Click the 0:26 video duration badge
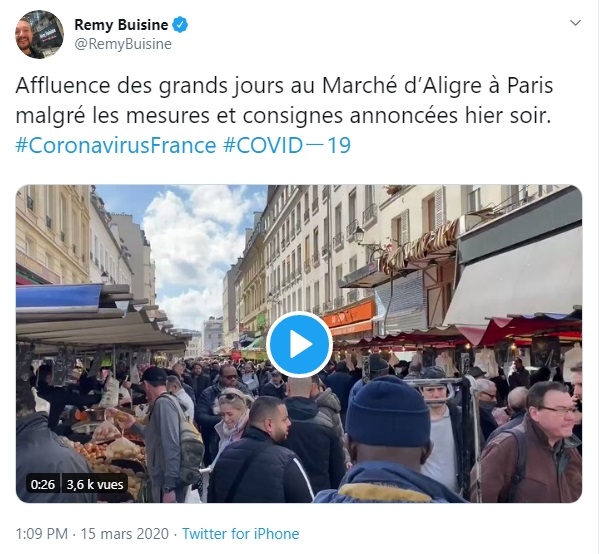599x554 pixels. [43, 484]
